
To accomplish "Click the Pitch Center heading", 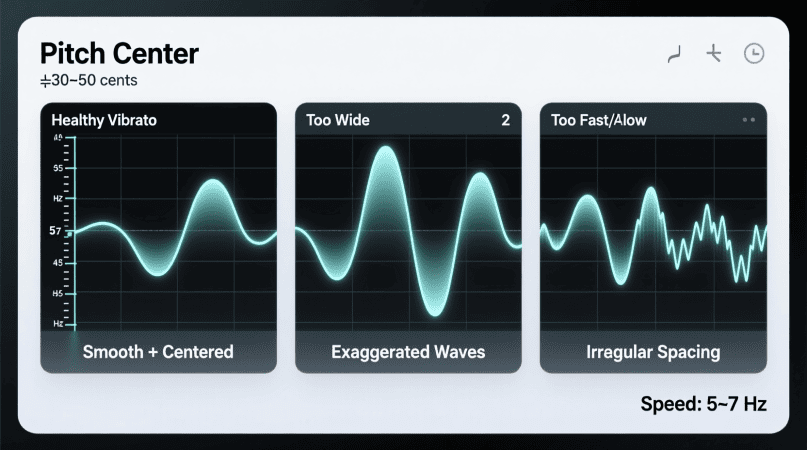I will click(x=119, y=52).
